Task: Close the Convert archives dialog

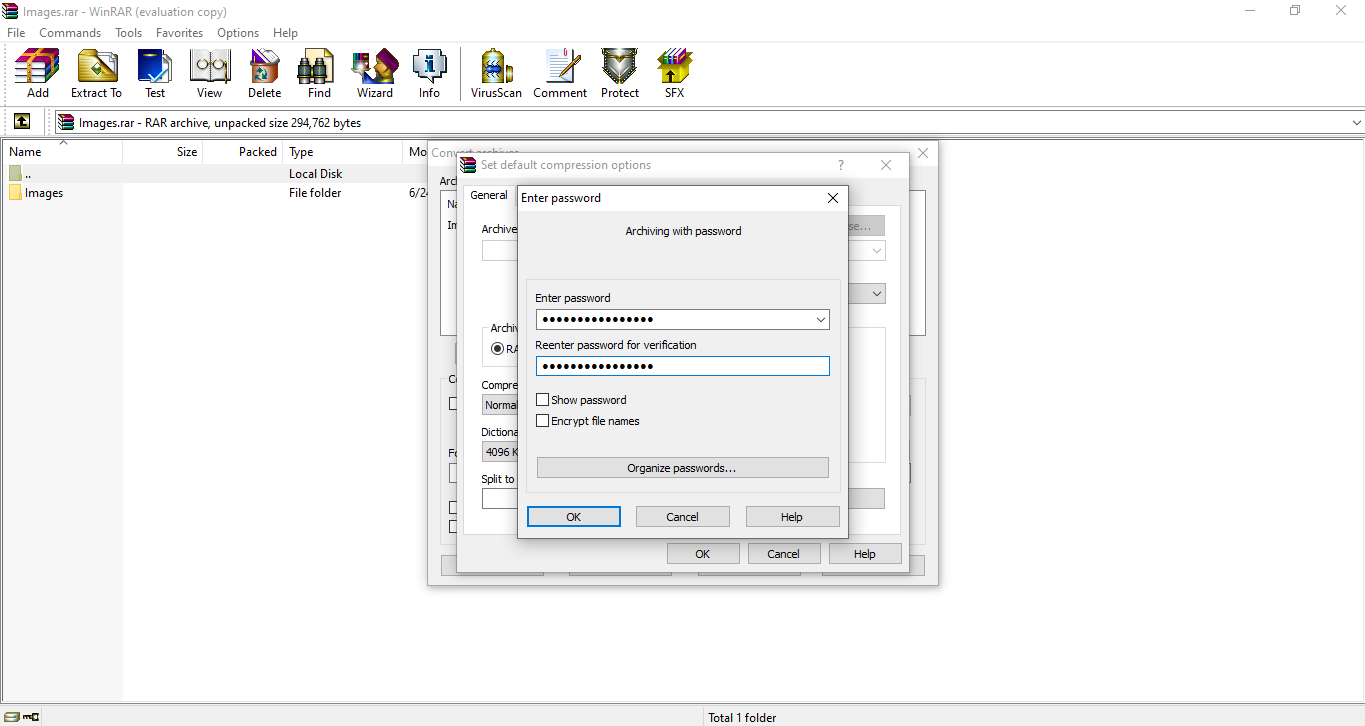Action: (x=923, y=153)
